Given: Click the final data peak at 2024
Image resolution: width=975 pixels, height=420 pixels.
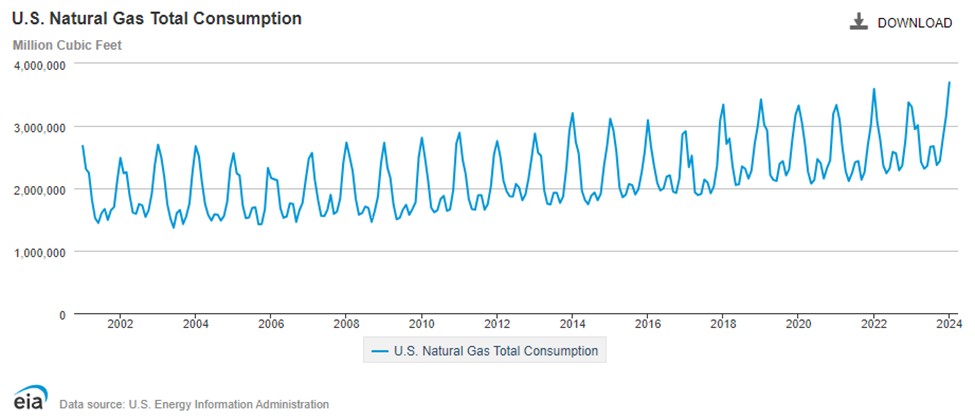Looking at the screenshot, I should click(x=949, y=83).
